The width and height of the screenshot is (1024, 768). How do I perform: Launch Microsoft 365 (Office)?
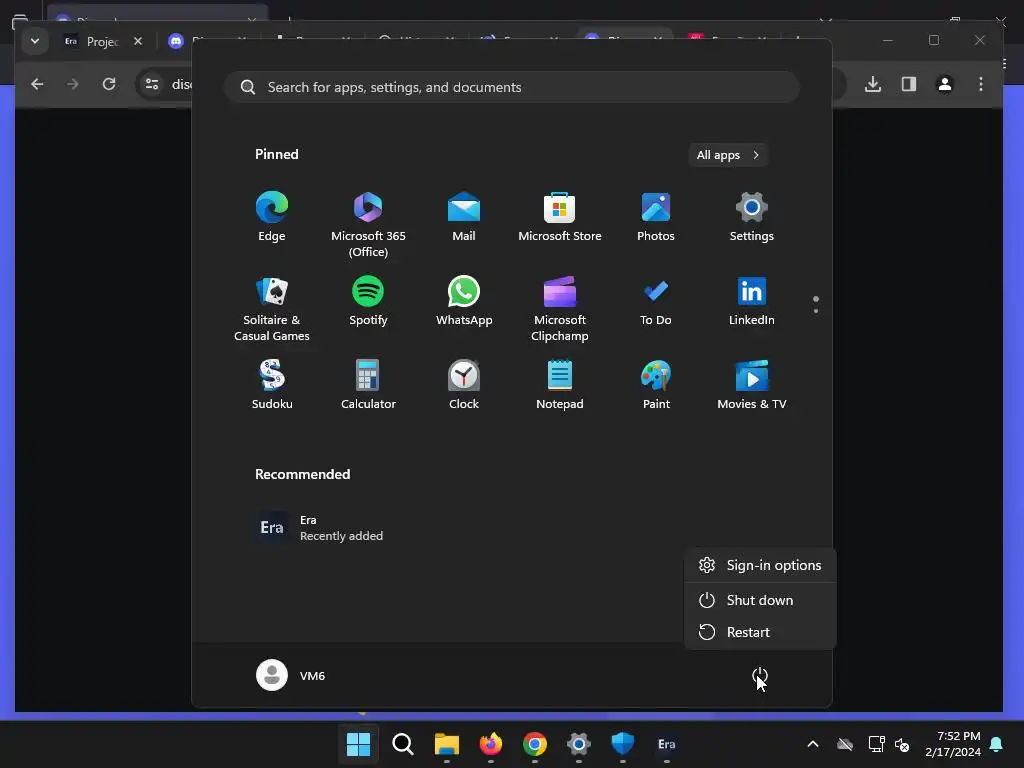(368, 225)
